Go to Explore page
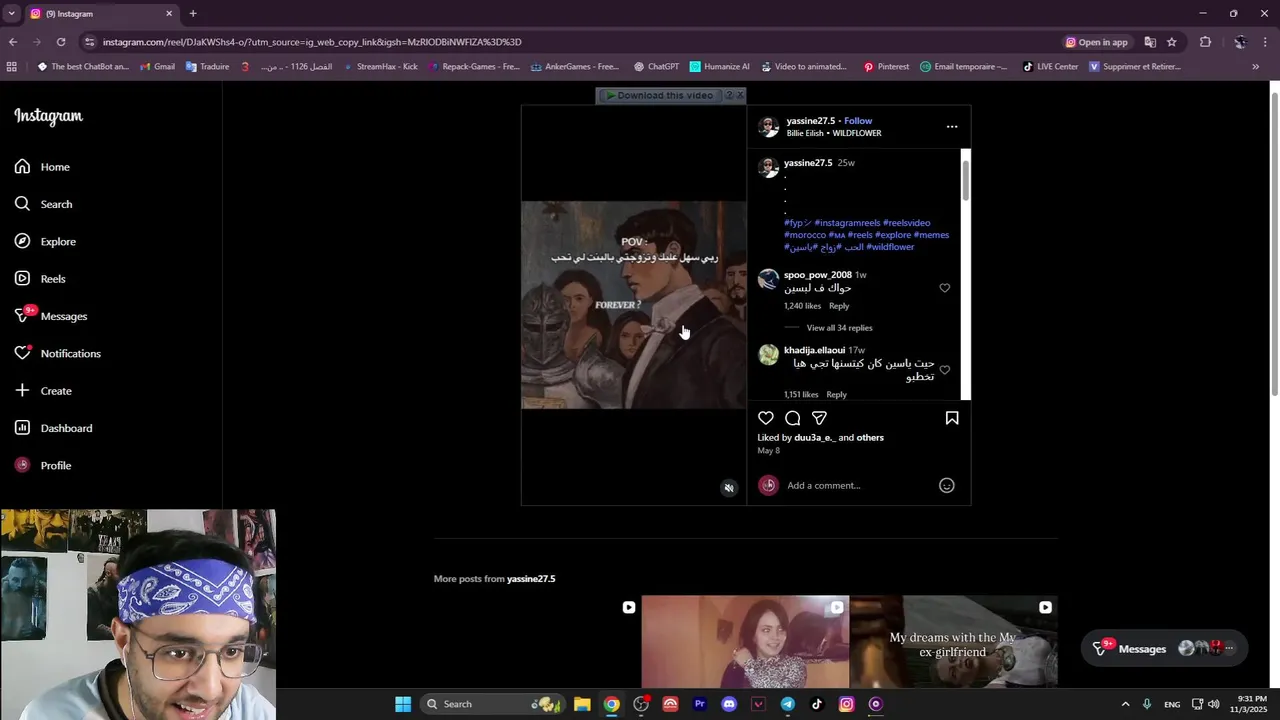 tap(45, 241)
